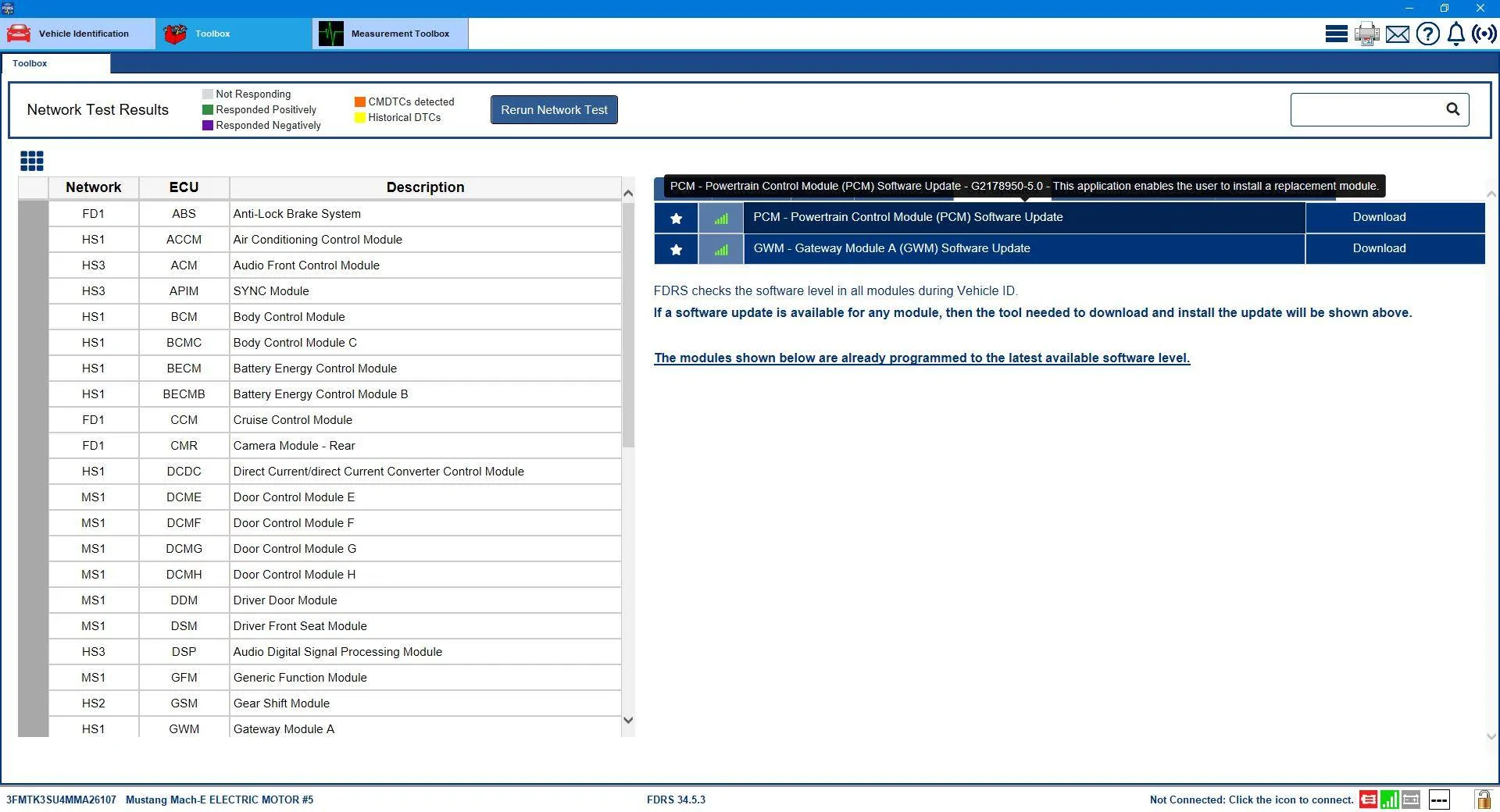
Task: Select Battery Energy Control Module B row
Action: 334,394
